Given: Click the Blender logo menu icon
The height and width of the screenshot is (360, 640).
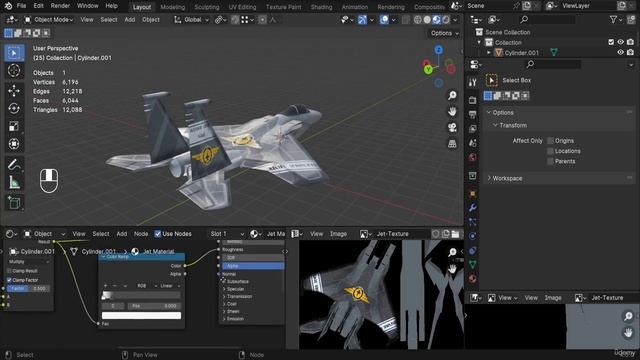Looking at the screenshot, I should point(8,6).
